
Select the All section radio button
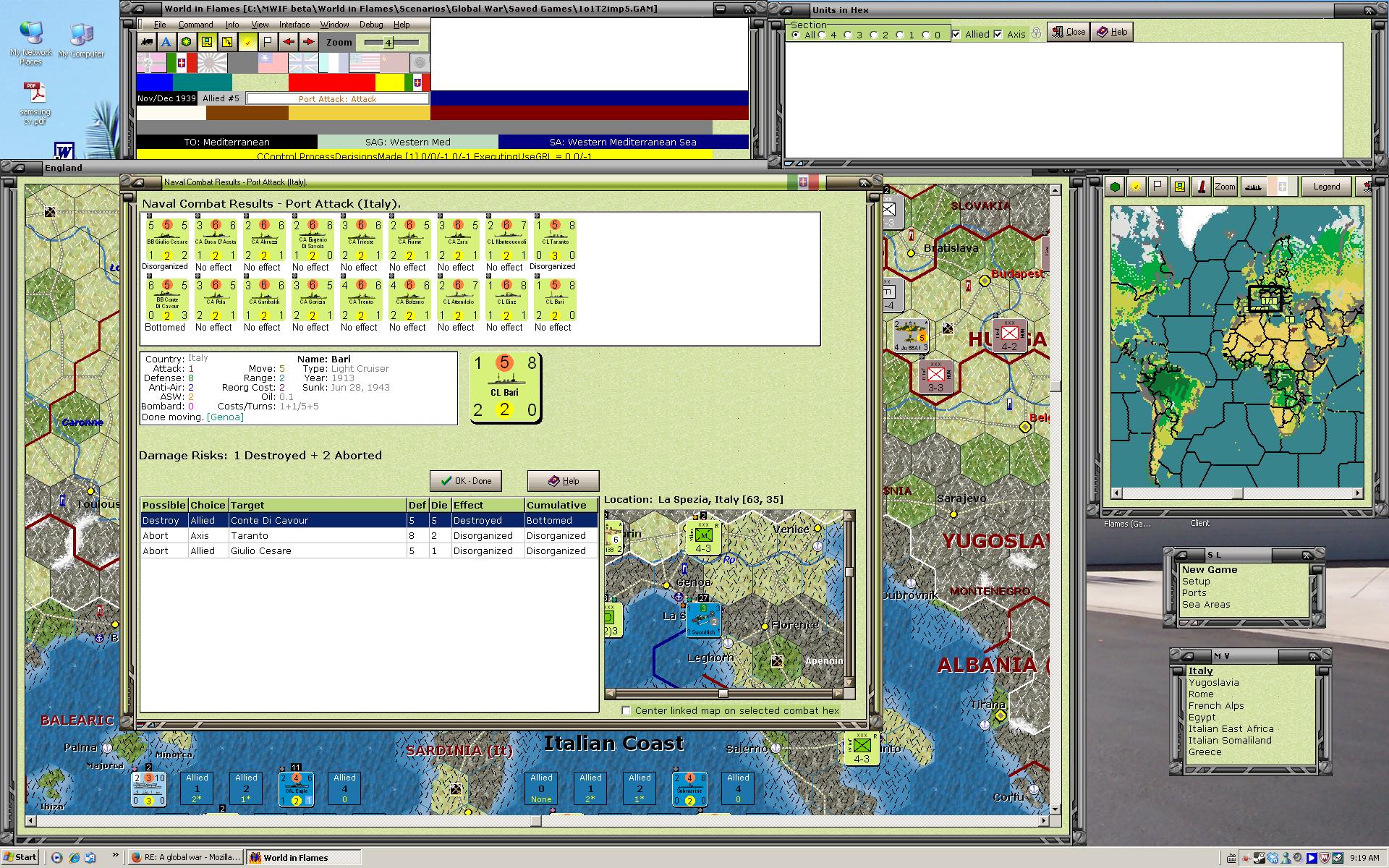point(796,35)
